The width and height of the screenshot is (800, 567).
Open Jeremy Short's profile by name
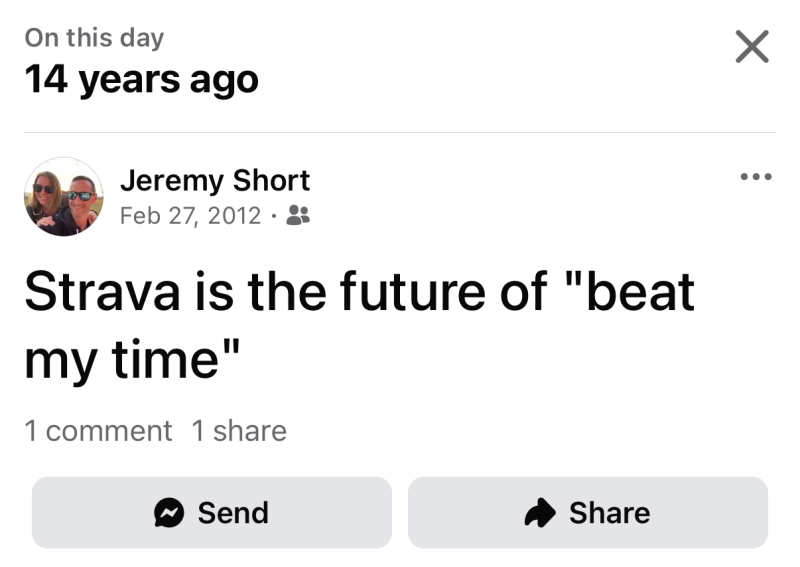click(214, 181)
